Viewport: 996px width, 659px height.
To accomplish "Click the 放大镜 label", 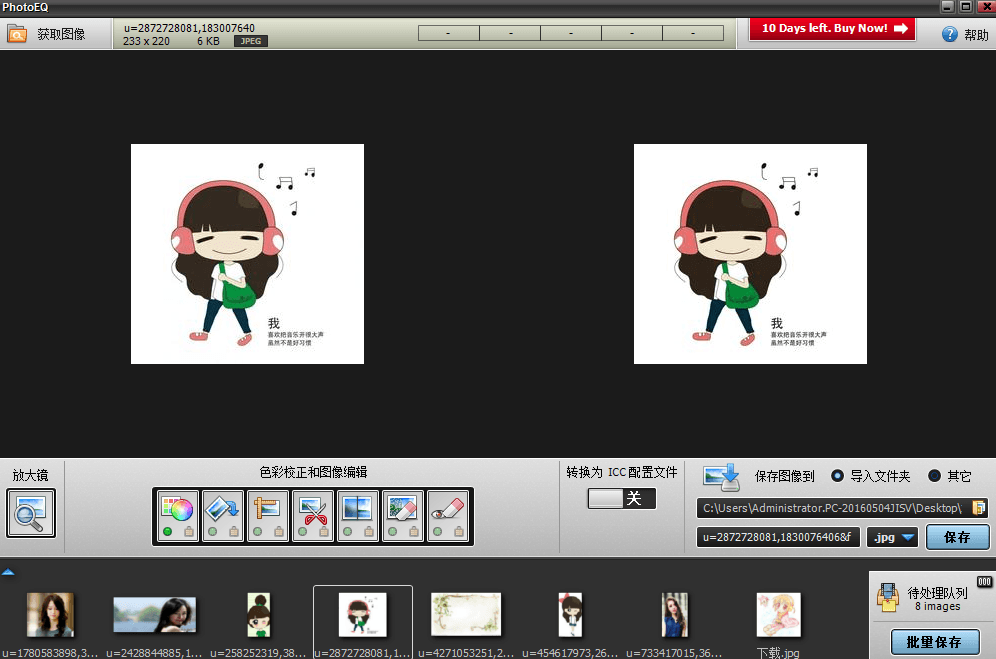I will (30, 475).
